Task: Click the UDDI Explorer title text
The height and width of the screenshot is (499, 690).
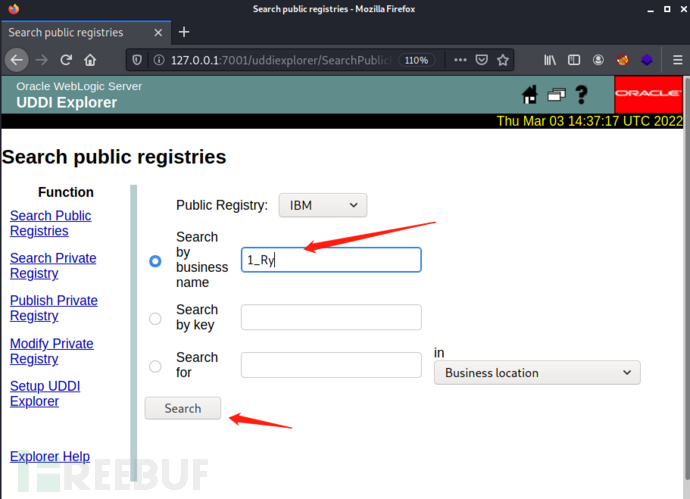Action: [x=67, y=102]
